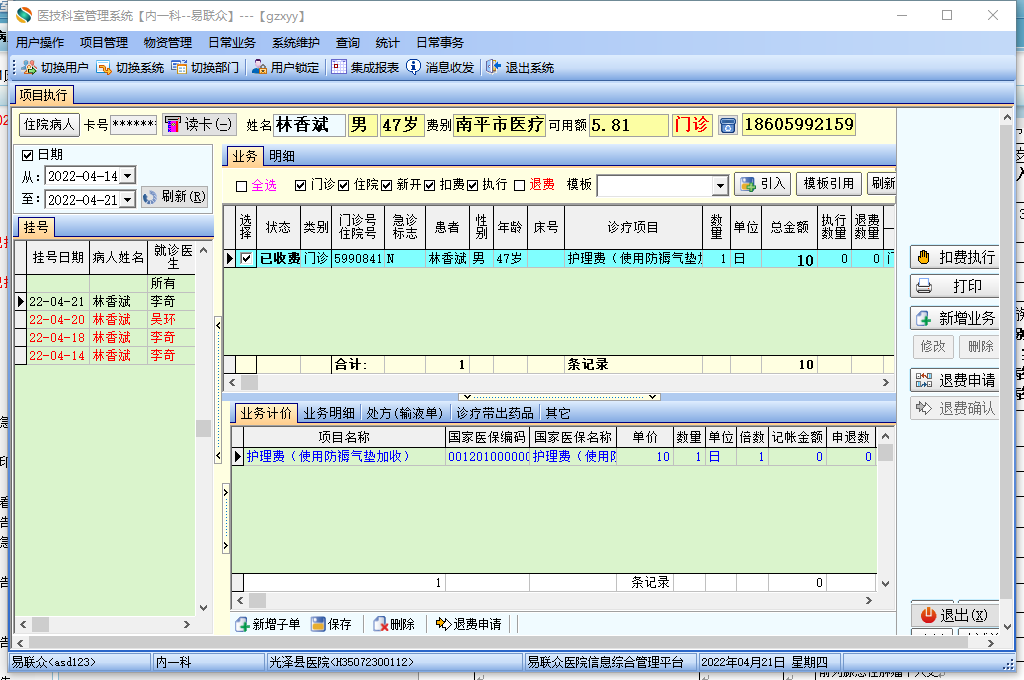This screenshot has width=1024, height=680.
Task: Click right arrow of business table scrollbar
Action: [886, 382]
